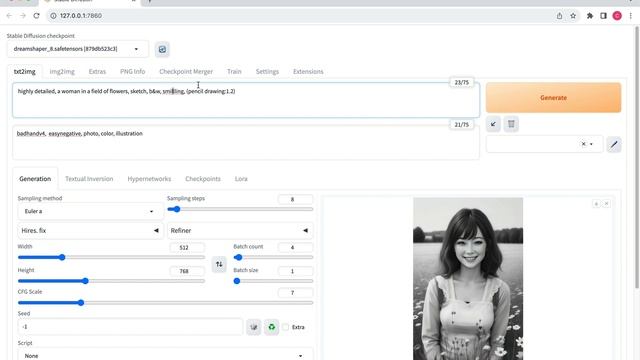Open the browser extensions puzzle icon
The image size is (640, 360).
click(x=590, y=16)
